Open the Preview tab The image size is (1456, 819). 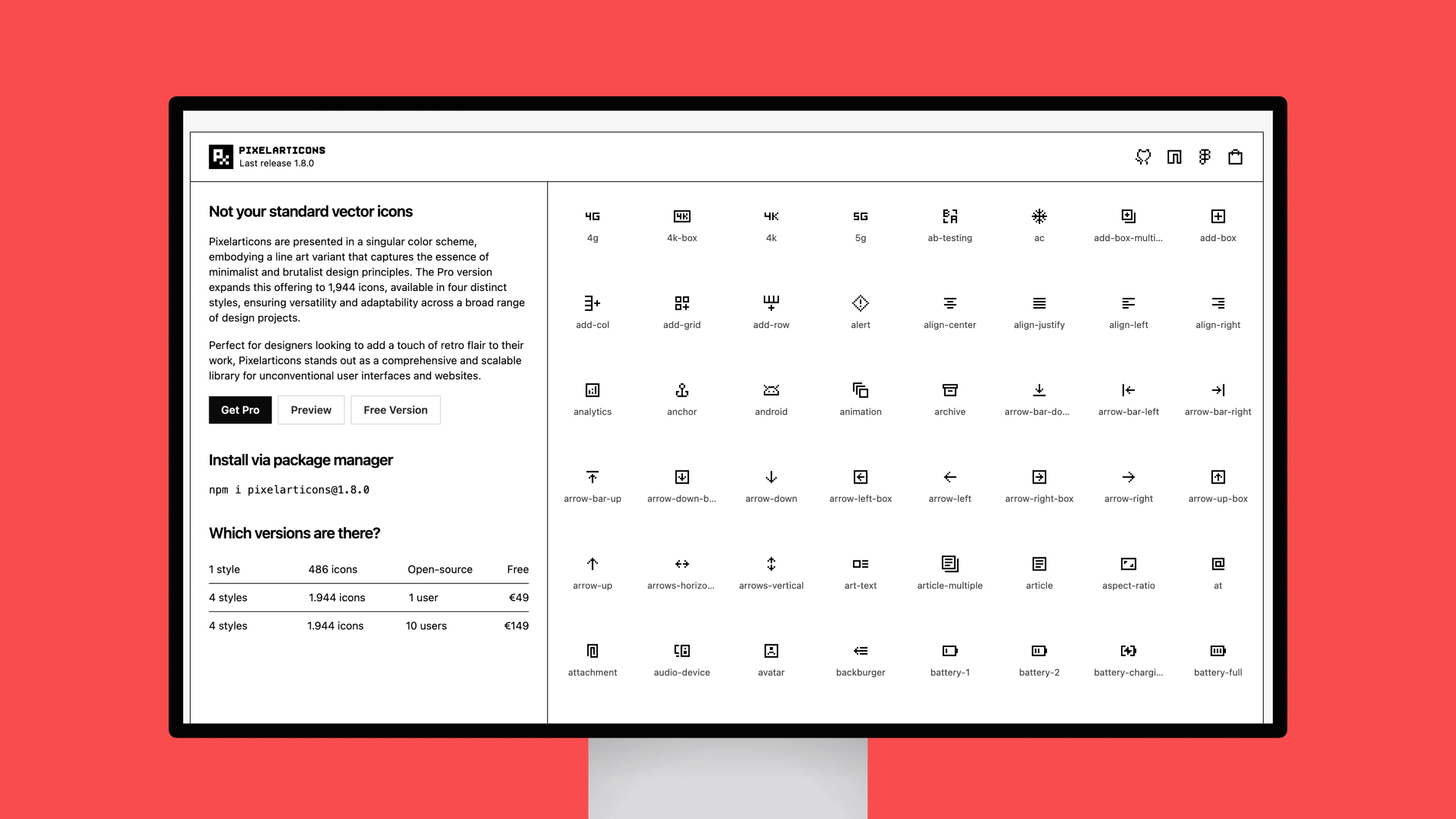point(311,410)
